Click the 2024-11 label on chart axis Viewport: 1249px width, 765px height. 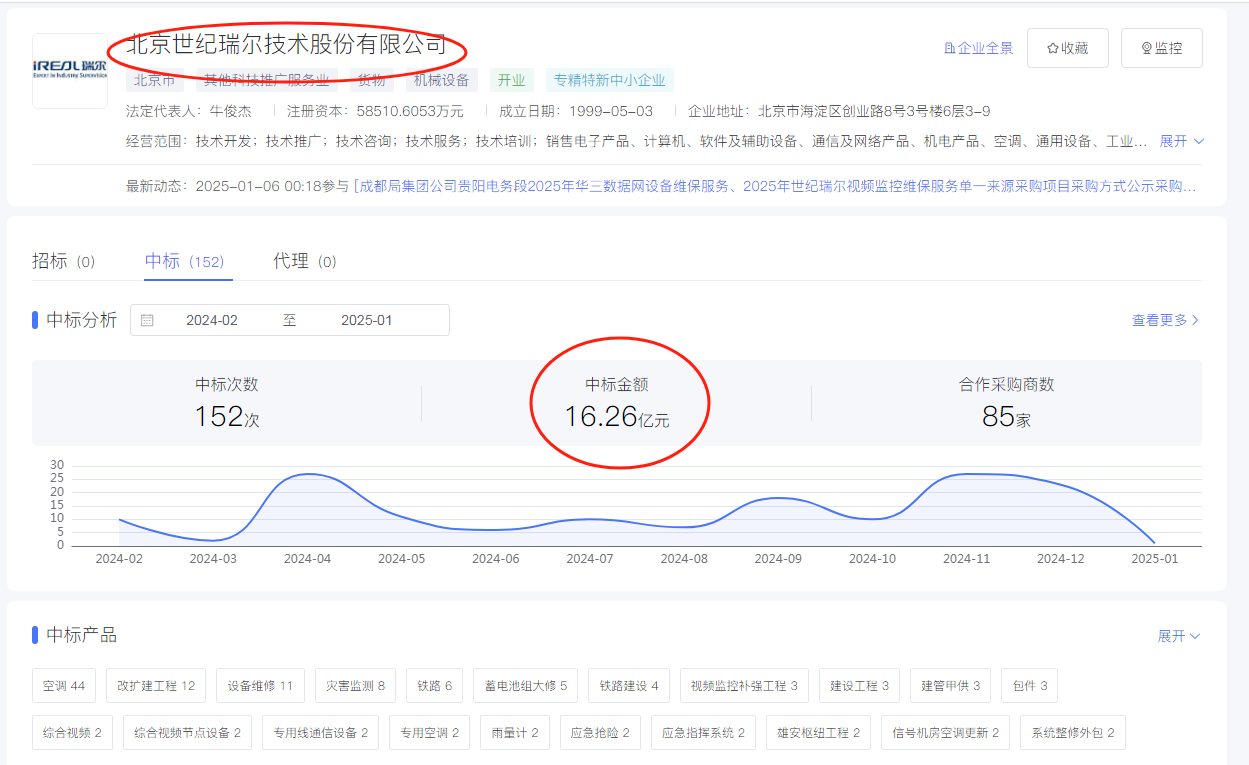(x=965, y=559)
